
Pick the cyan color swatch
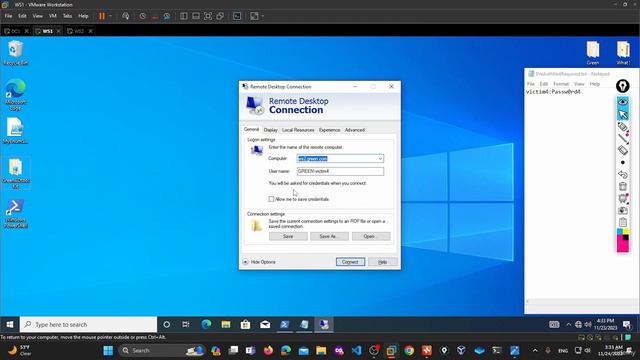pos(620,232)
